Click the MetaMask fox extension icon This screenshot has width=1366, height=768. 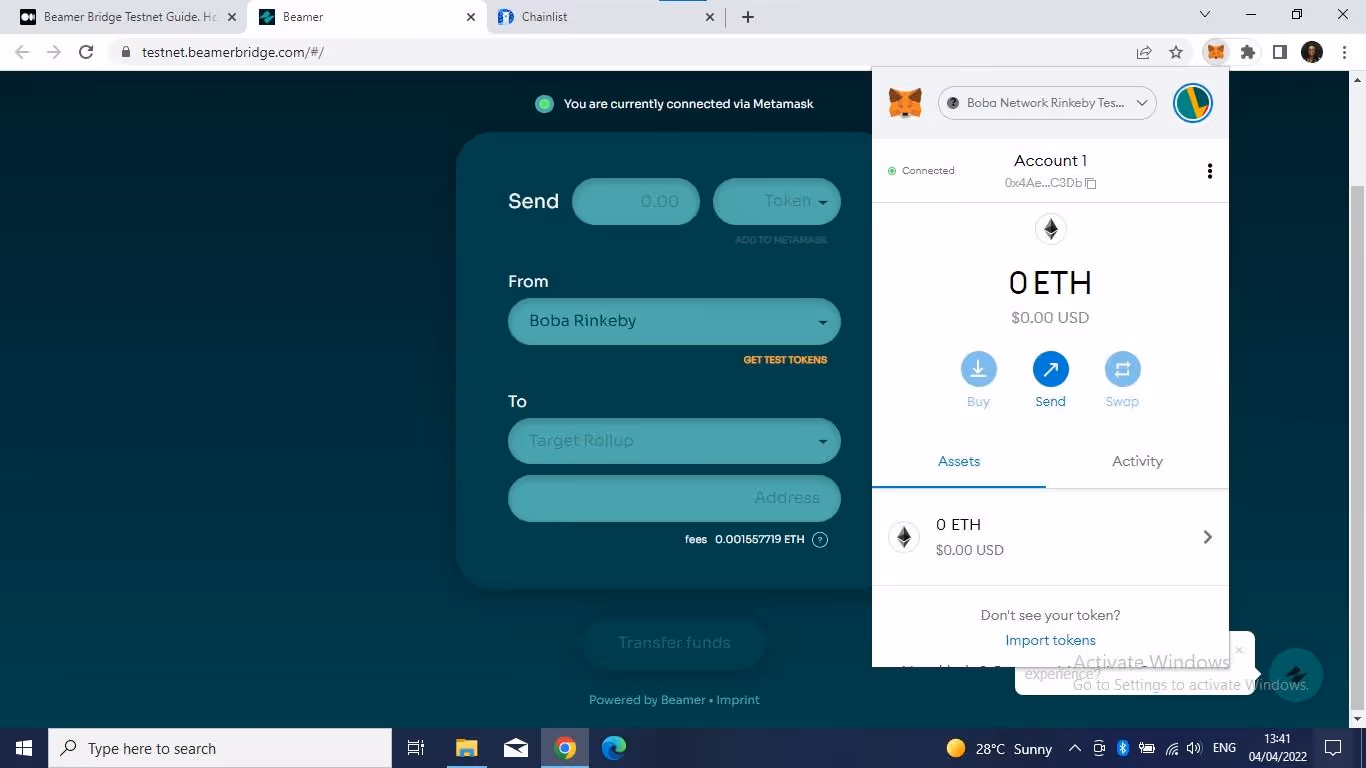[1215, 52]
